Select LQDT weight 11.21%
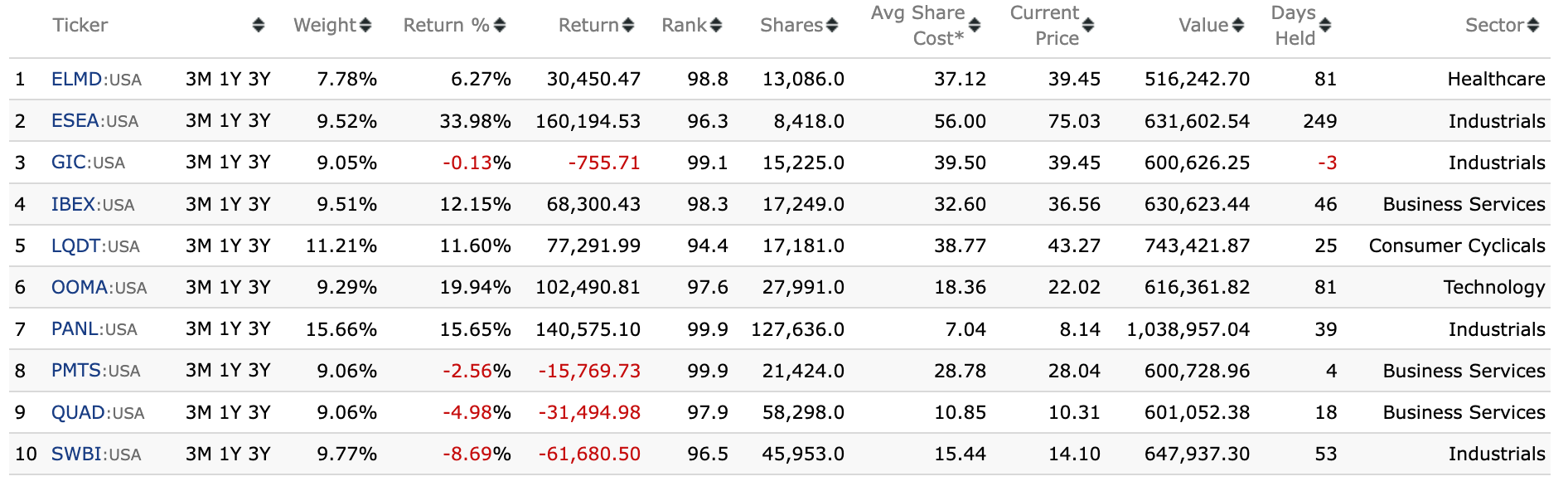The image size is (1568, 491). [x=341, y=246]
